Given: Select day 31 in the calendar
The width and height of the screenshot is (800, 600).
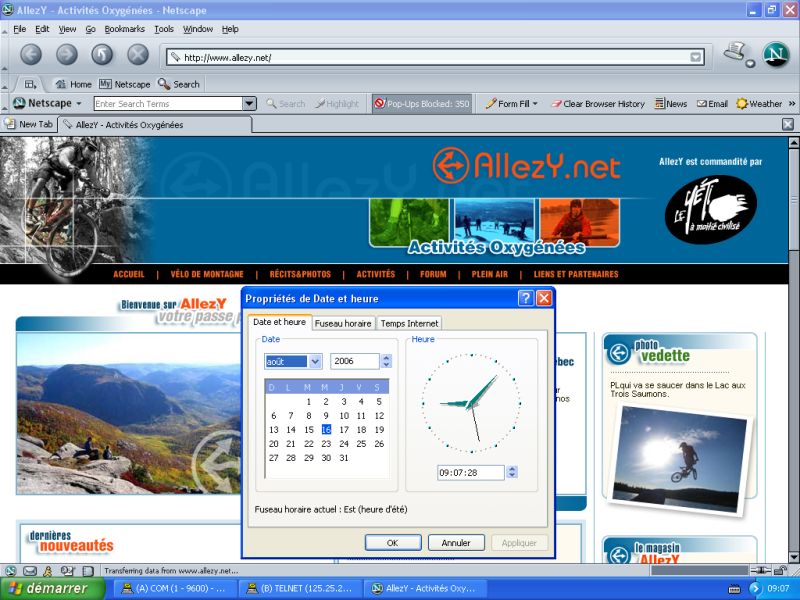Looking at the screenshot, I should click(x=344, y=458).
